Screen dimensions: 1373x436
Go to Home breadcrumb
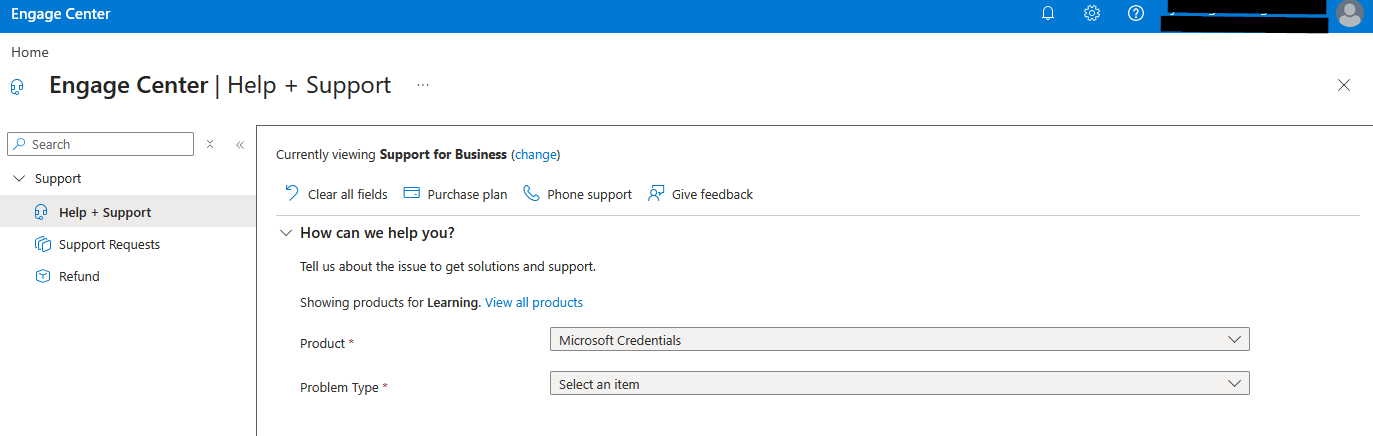click(x=30, y=52)
